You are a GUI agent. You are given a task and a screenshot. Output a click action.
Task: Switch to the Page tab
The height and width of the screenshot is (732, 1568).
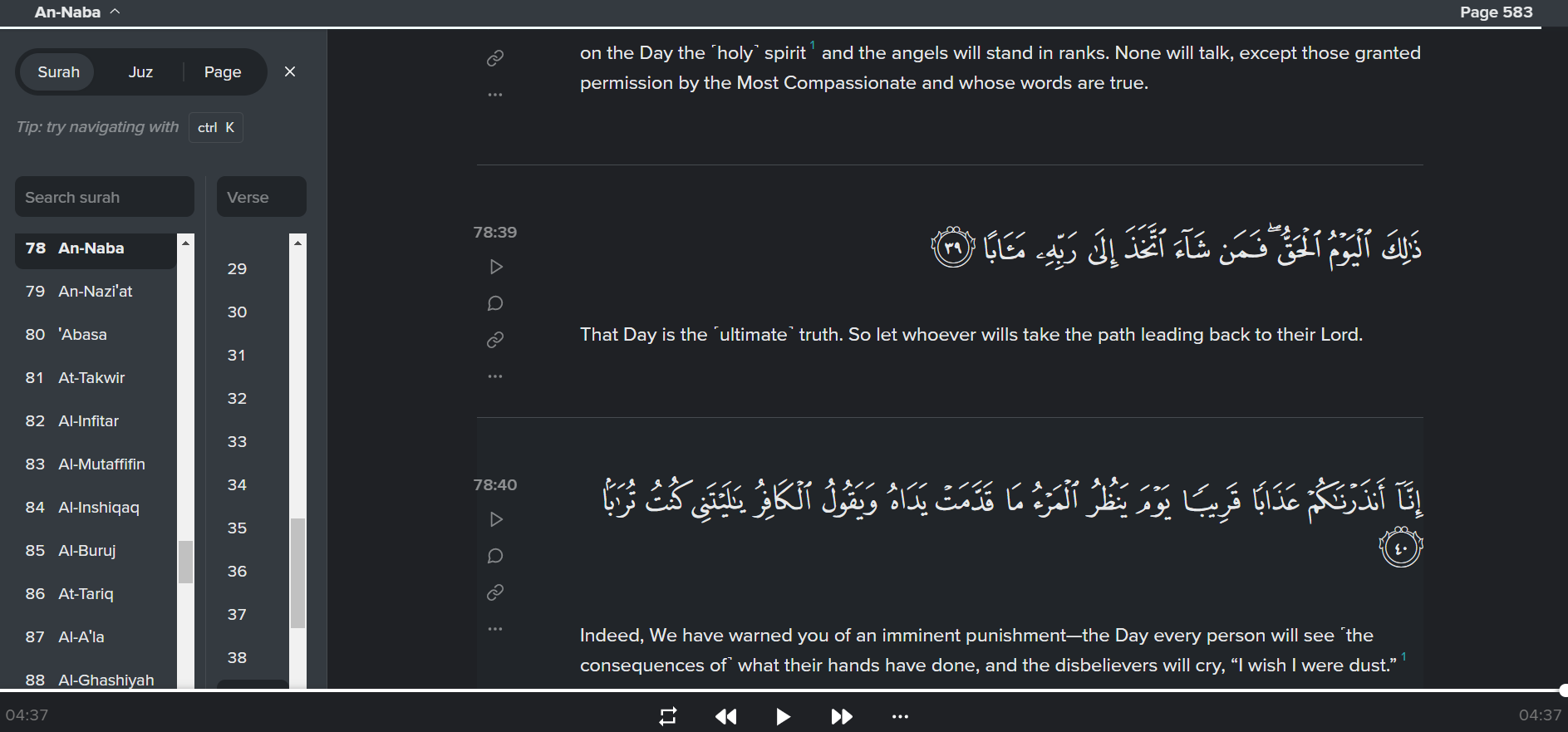point(223,72)
